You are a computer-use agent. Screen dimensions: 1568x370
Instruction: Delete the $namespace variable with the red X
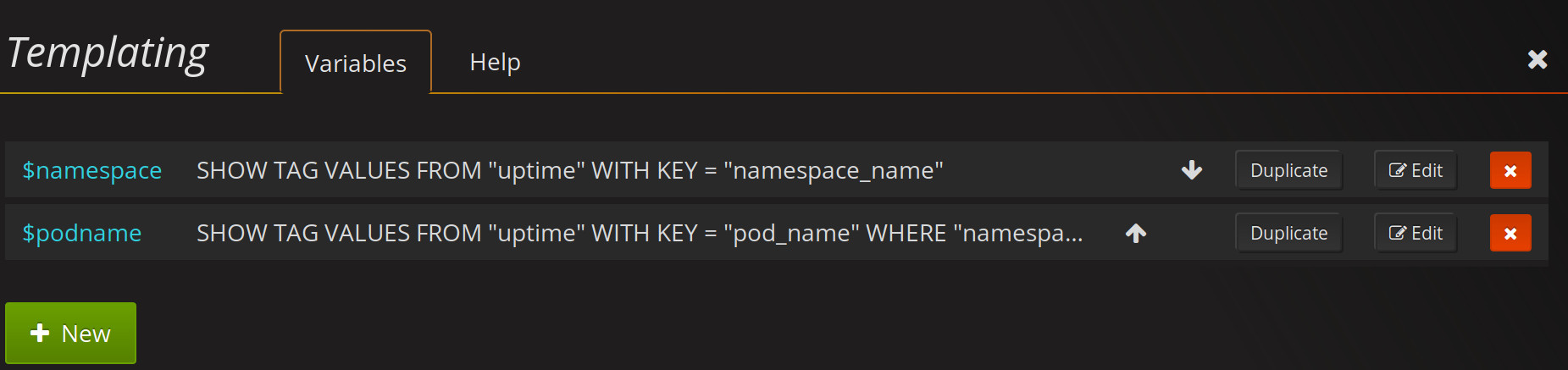pos(1510,170)
